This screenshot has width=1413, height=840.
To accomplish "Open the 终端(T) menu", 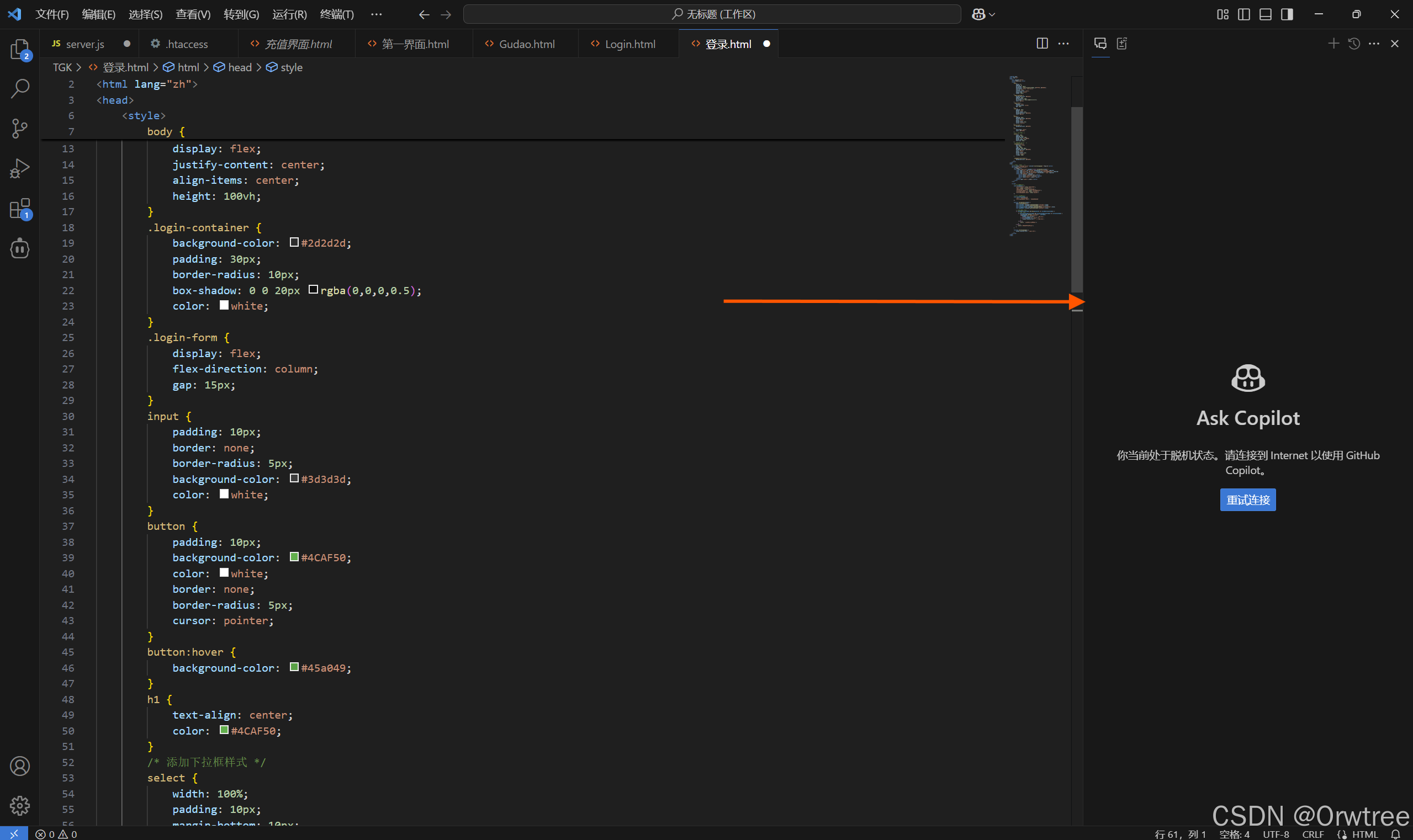I will coord(336,14).
